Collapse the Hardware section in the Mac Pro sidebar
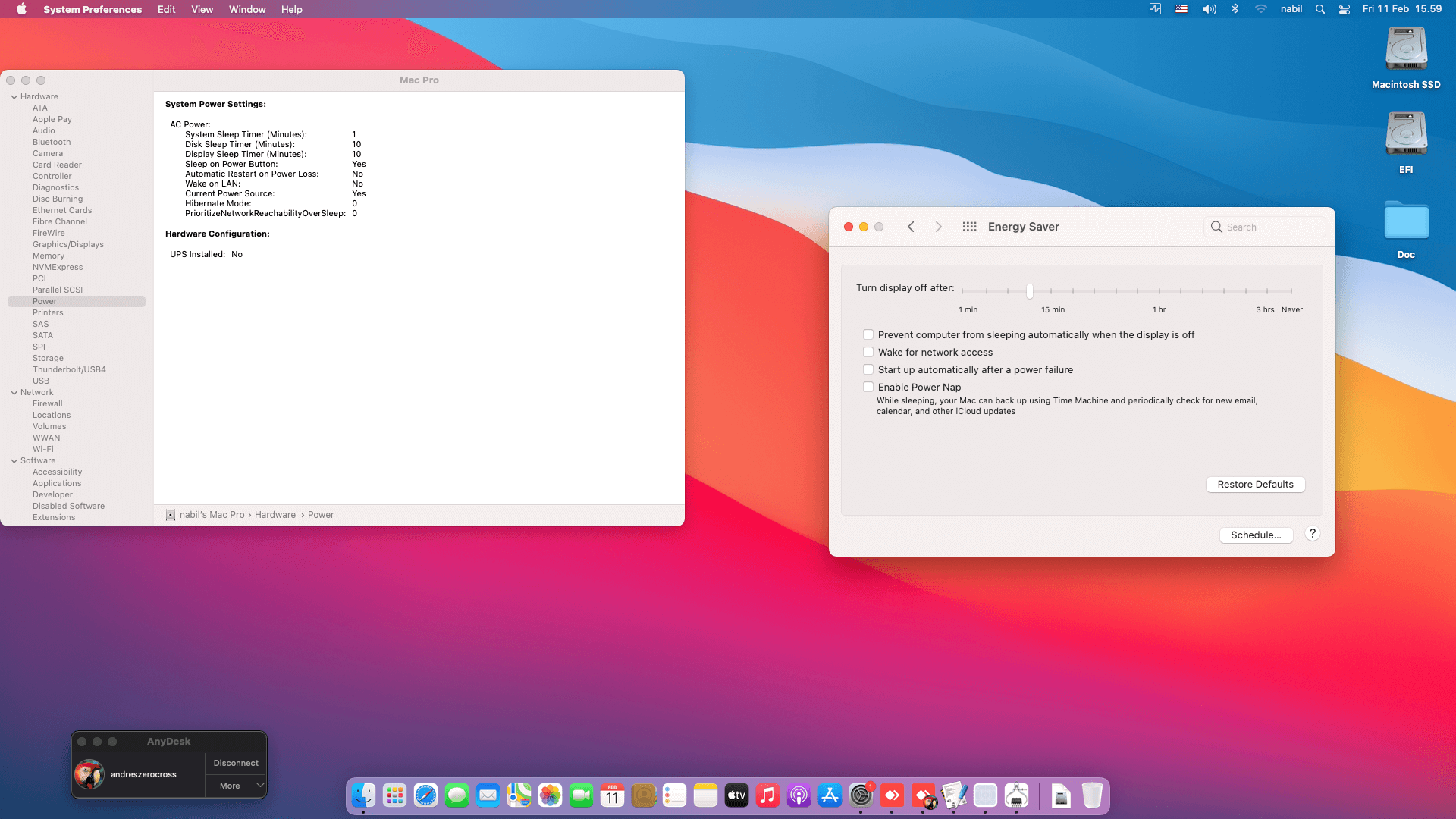The image size is (1456, 819). pyautogui.click(x=14, y=96)
